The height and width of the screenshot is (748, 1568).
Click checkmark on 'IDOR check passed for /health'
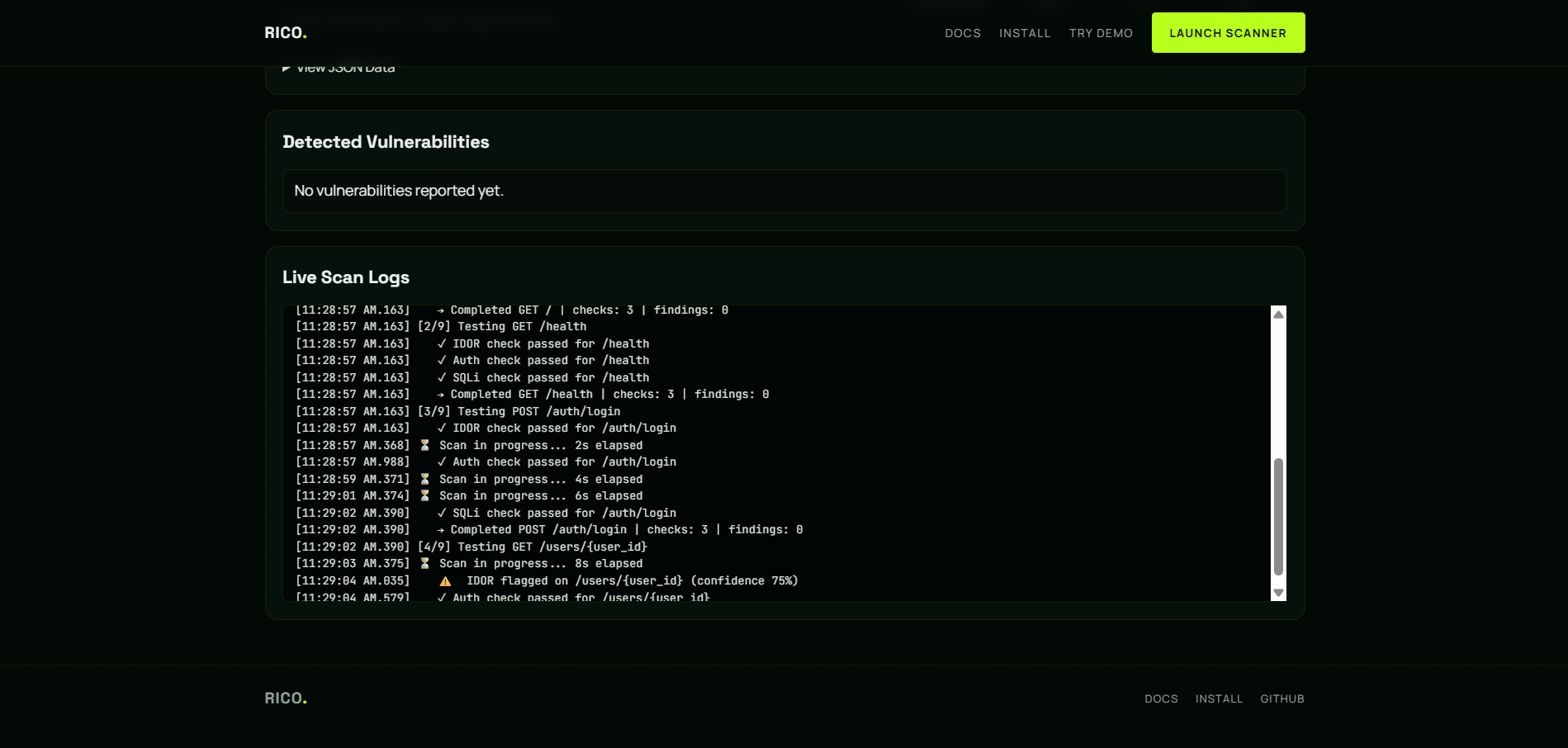point(442,343)
